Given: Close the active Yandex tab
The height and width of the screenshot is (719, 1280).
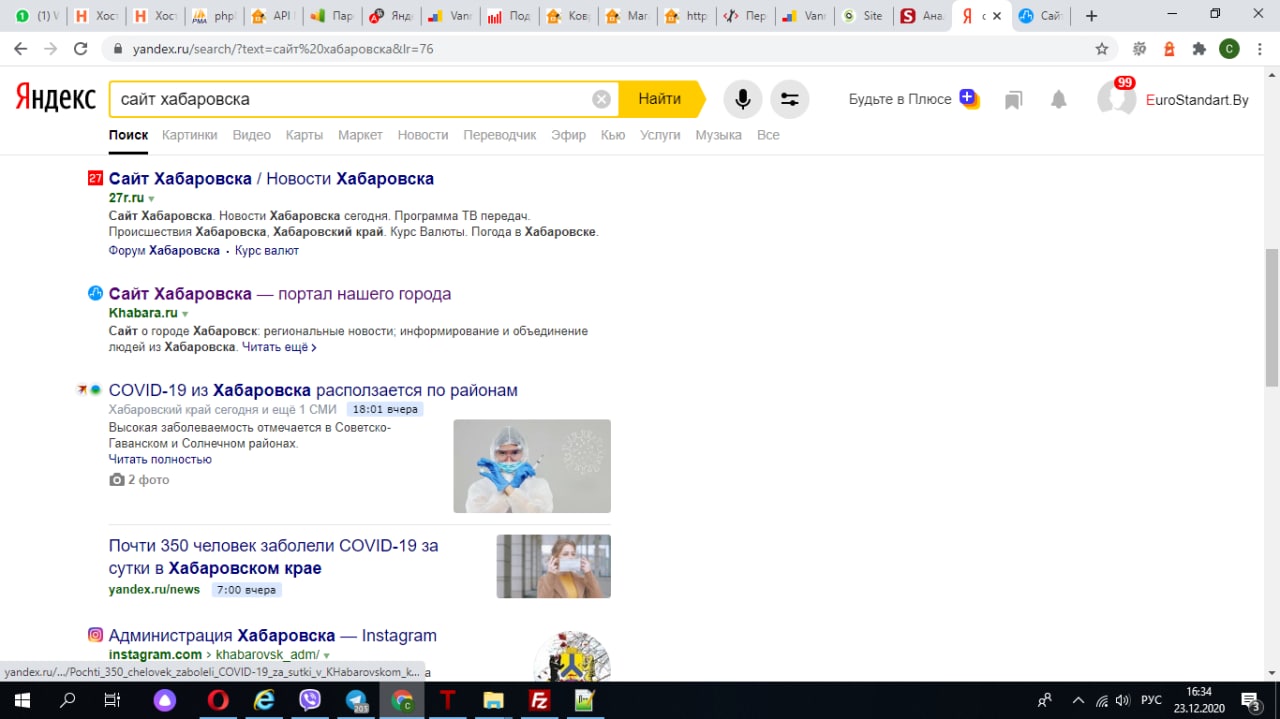Looking at the screenshot, I should pos(996,16).
